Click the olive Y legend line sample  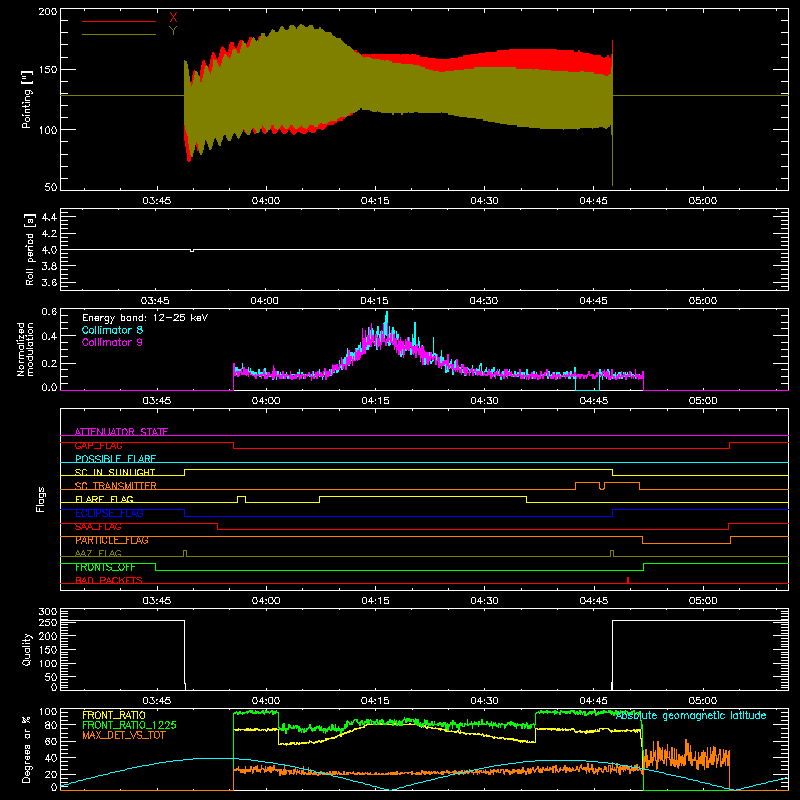pyautogui.click(x=119, y=34)
